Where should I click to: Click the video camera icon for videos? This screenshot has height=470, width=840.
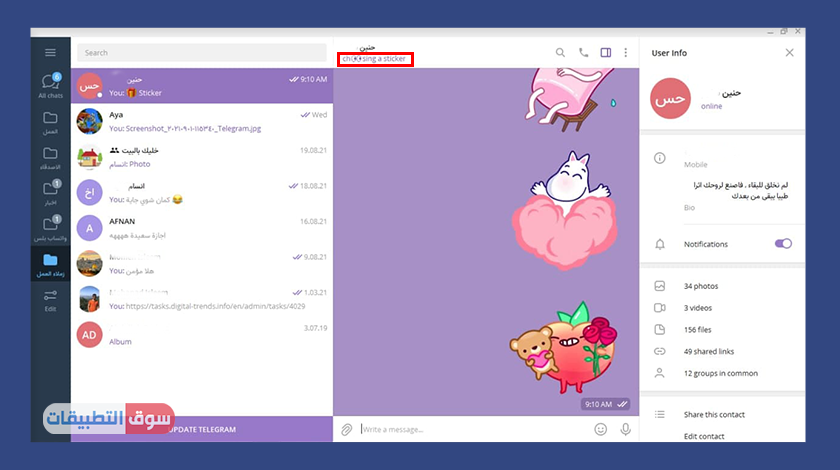tap(659, 308)
